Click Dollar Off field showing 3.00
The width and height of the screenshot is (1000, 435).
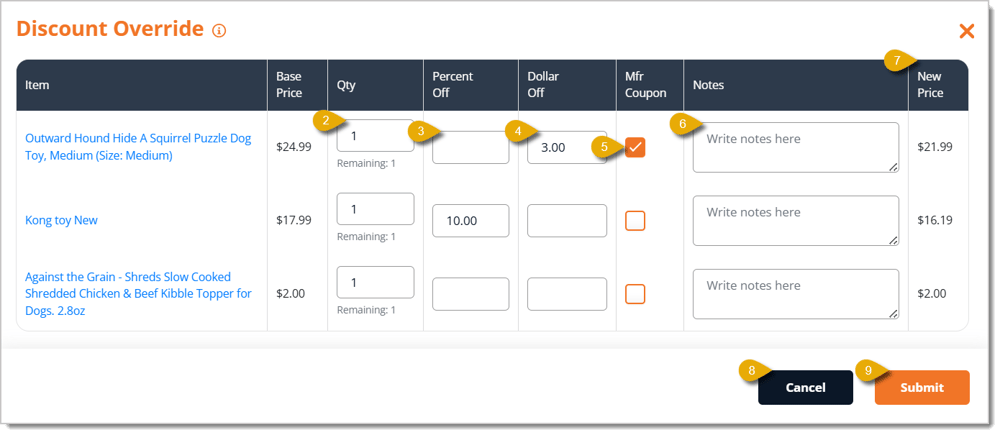coord(567,147)
